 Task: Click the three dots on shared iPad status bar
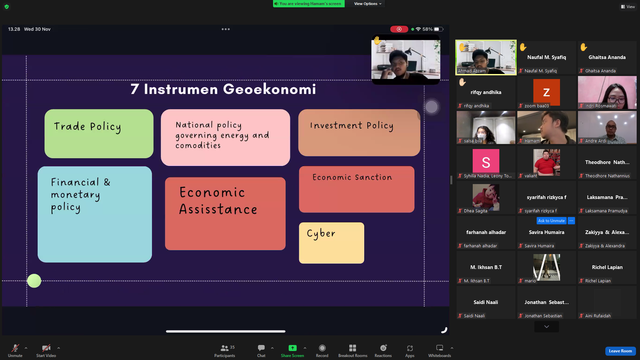[226, 29]
